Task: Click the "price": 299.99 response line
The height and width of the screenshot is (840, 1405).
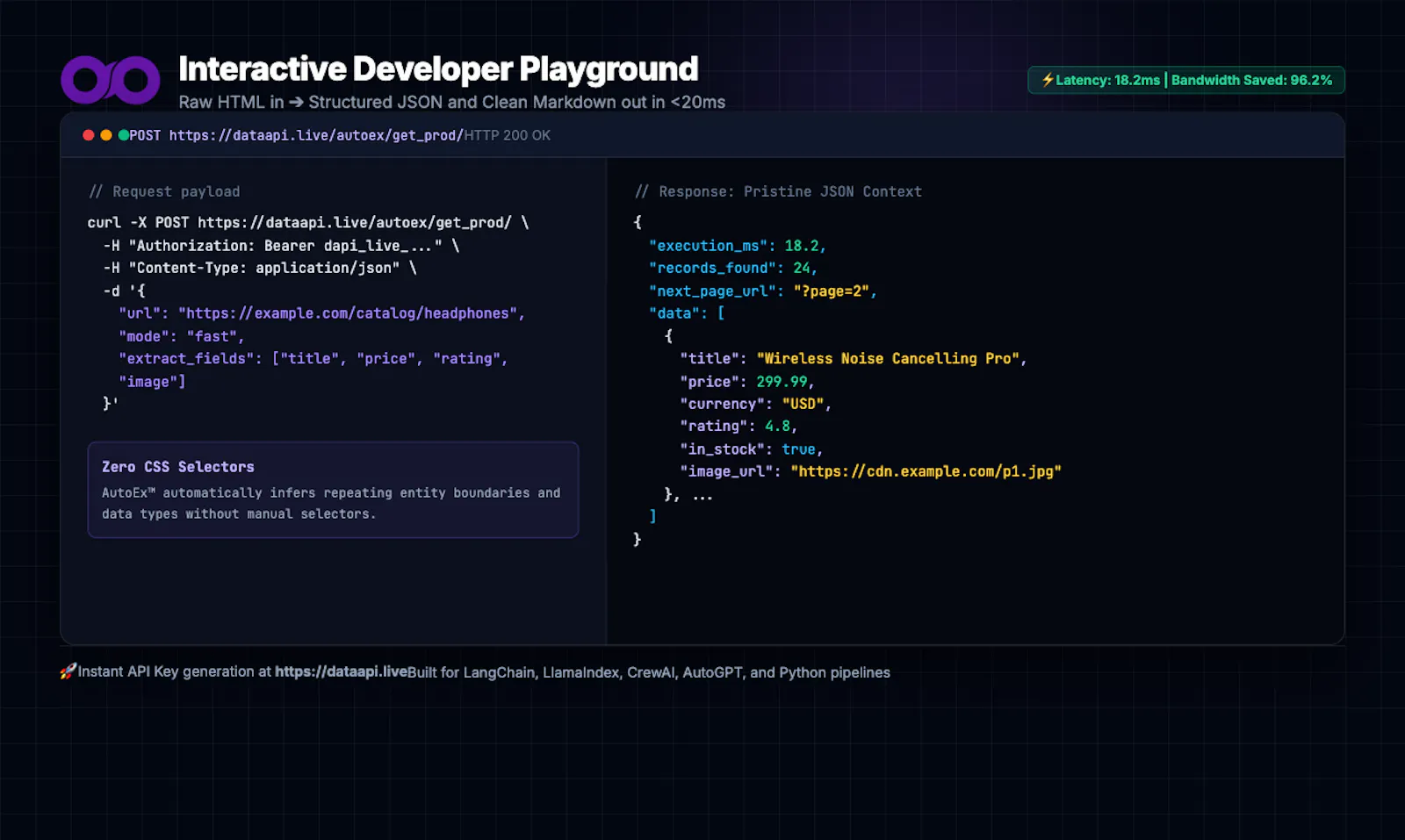Action: (747, 382)
